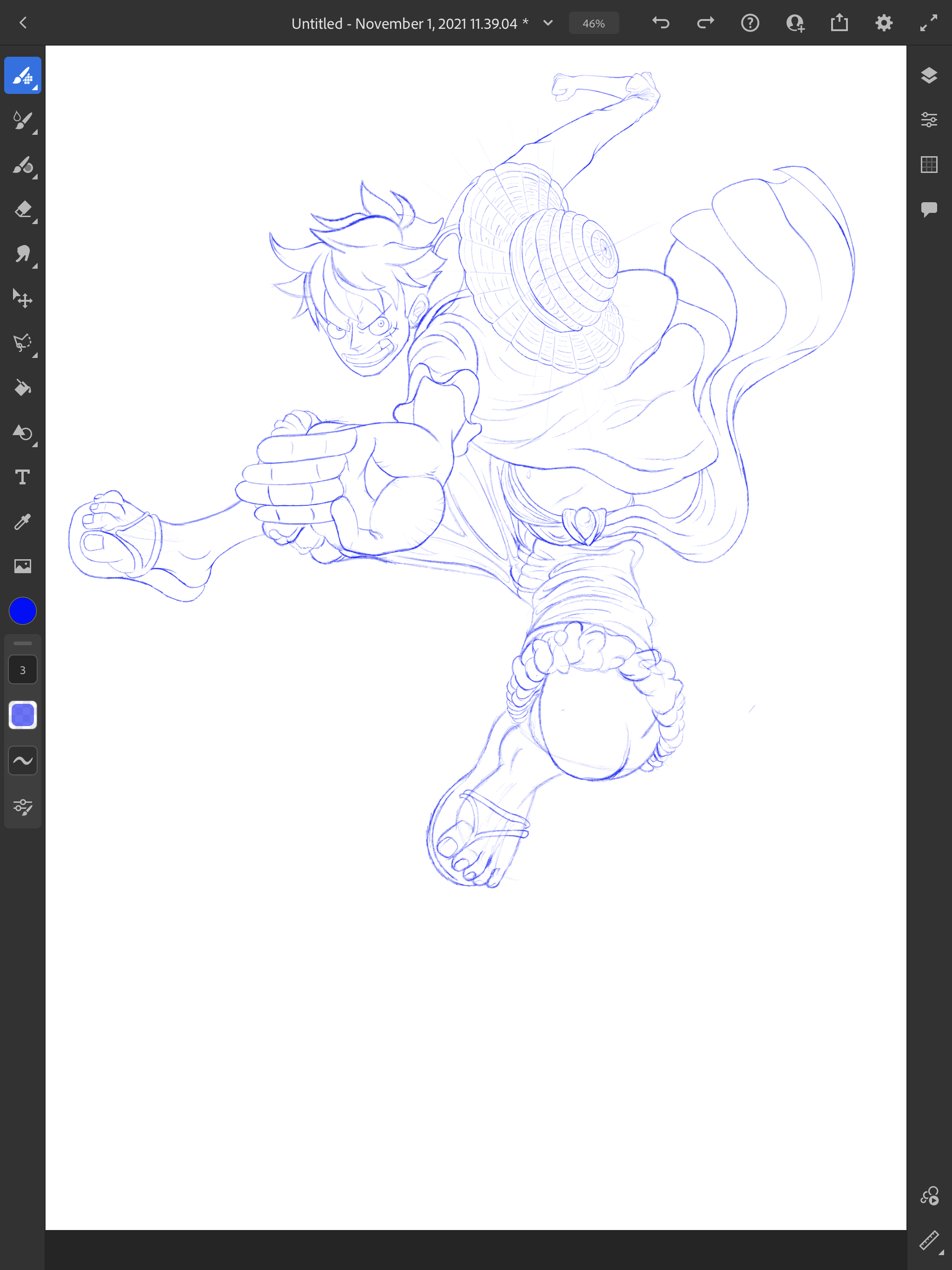
Task: Select the Smudge tool
Action: [x=22, y=254]
